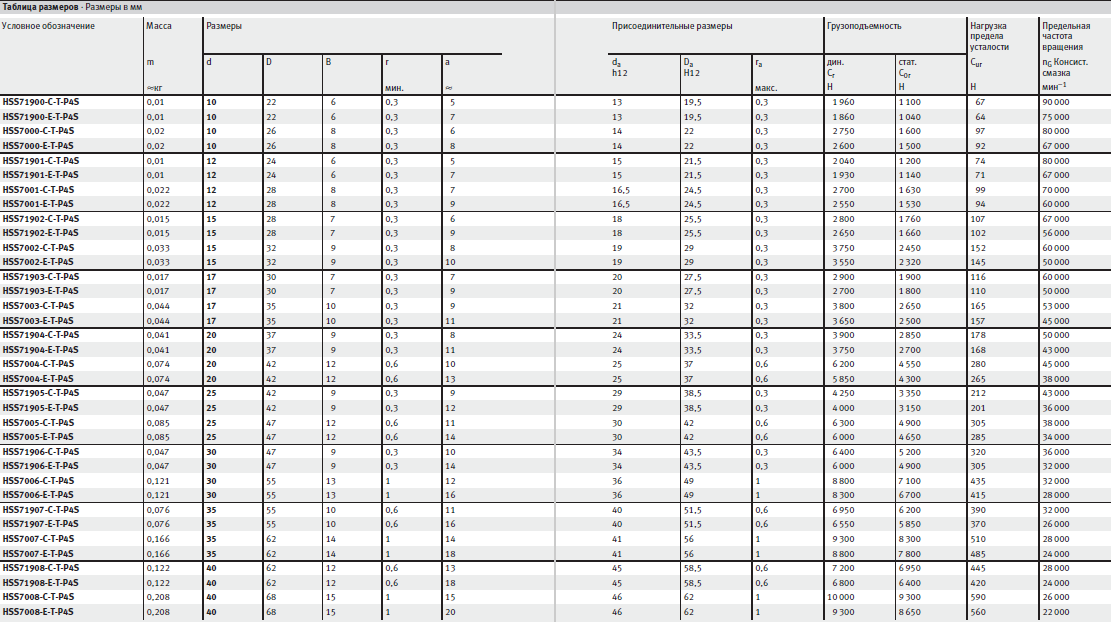Select designation HSS71903-C-T-P4S
1111x622 pixels.
click(x=41, y=277)
